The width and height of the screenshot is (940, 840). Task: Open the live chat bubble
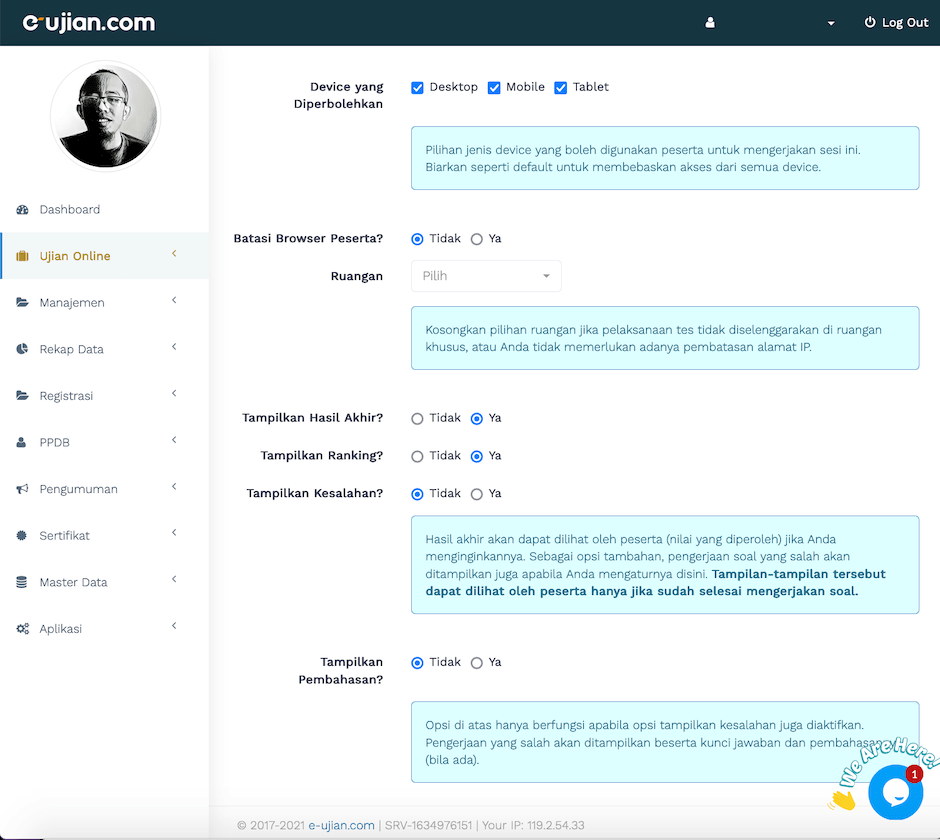[896, 792]
